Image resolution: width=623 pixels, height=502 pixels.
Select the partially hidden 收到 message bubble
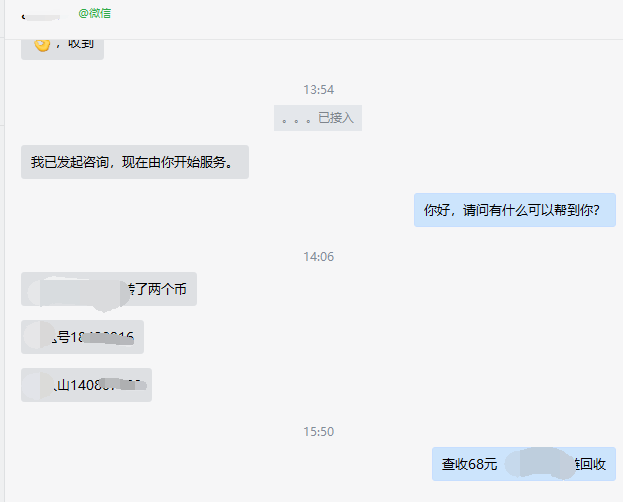(x=62, y=48)
